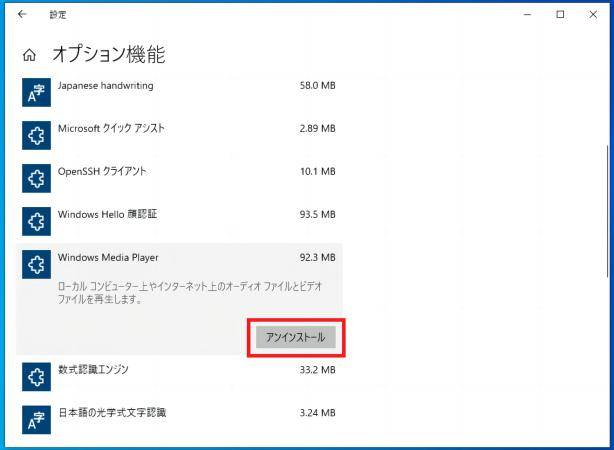Click the vertical scrollbar thumb
Viewport: 614px width, 450px height.
[x=607, y=211]
